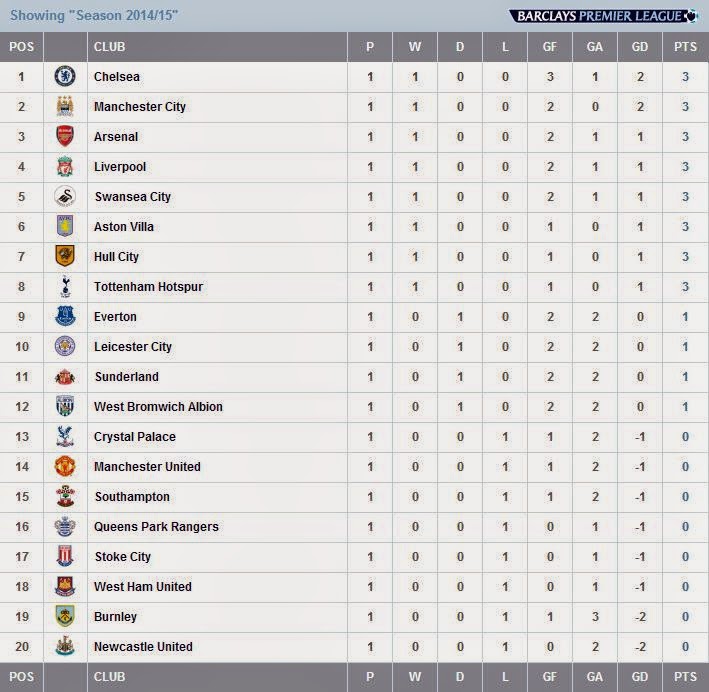
Task: Open the Swansea City badge
Action: pos(65,196)
